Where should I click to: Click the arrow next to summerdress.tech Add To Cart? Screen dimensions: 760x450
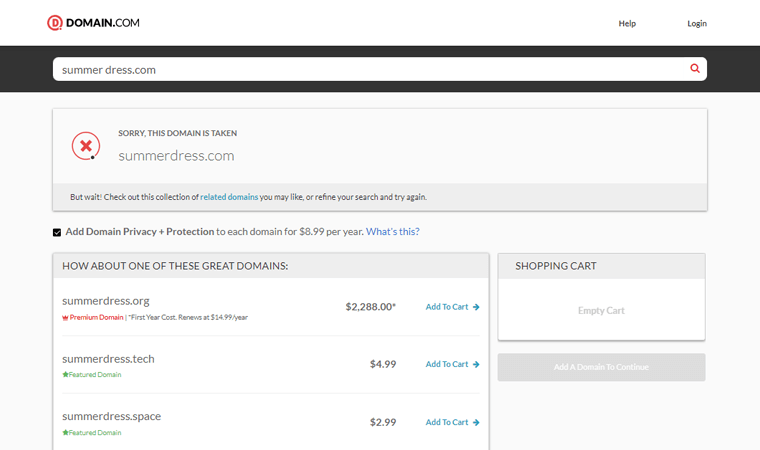pyautogui.click(x=476, y=364)
